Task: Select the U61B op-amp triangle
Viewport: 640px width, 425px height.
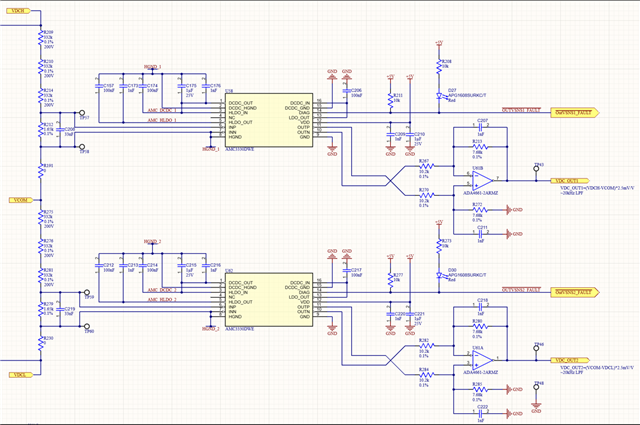Action: [482, 180]
